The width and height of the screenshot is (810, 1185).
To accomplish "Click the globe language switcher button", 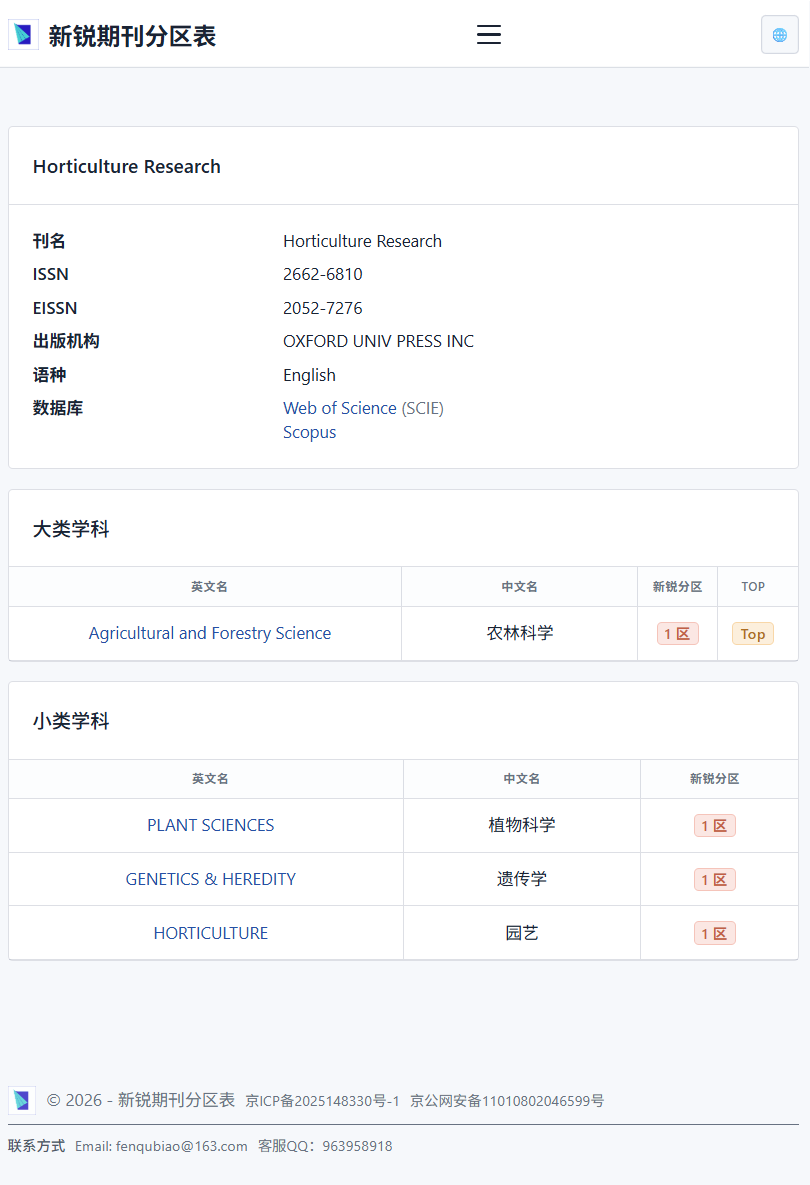I will [779, 35].
